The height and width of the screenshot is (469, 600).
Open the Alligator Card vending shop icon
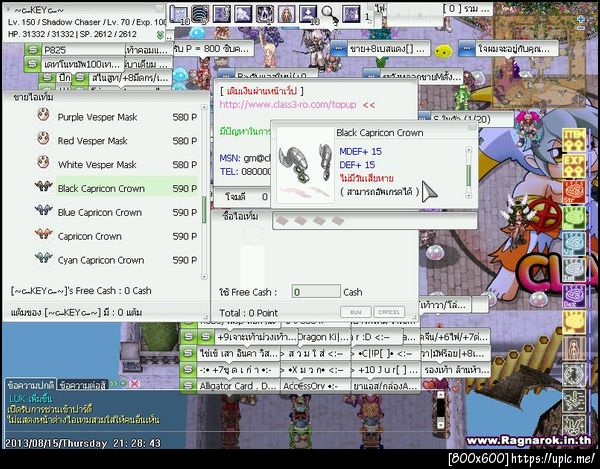pos(188,386)
